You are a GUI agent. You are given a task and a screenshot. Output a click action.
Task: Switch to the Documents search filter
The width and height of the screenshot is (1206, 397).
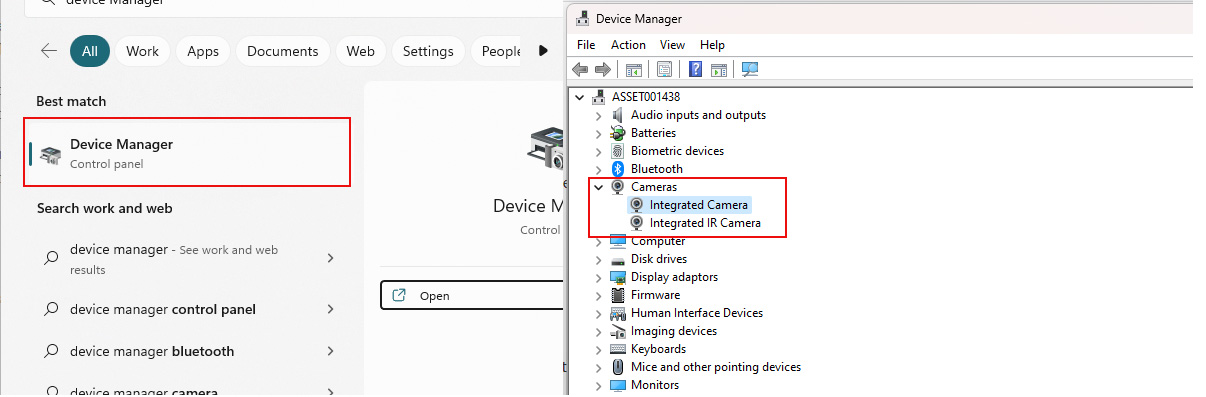point(282,51)
